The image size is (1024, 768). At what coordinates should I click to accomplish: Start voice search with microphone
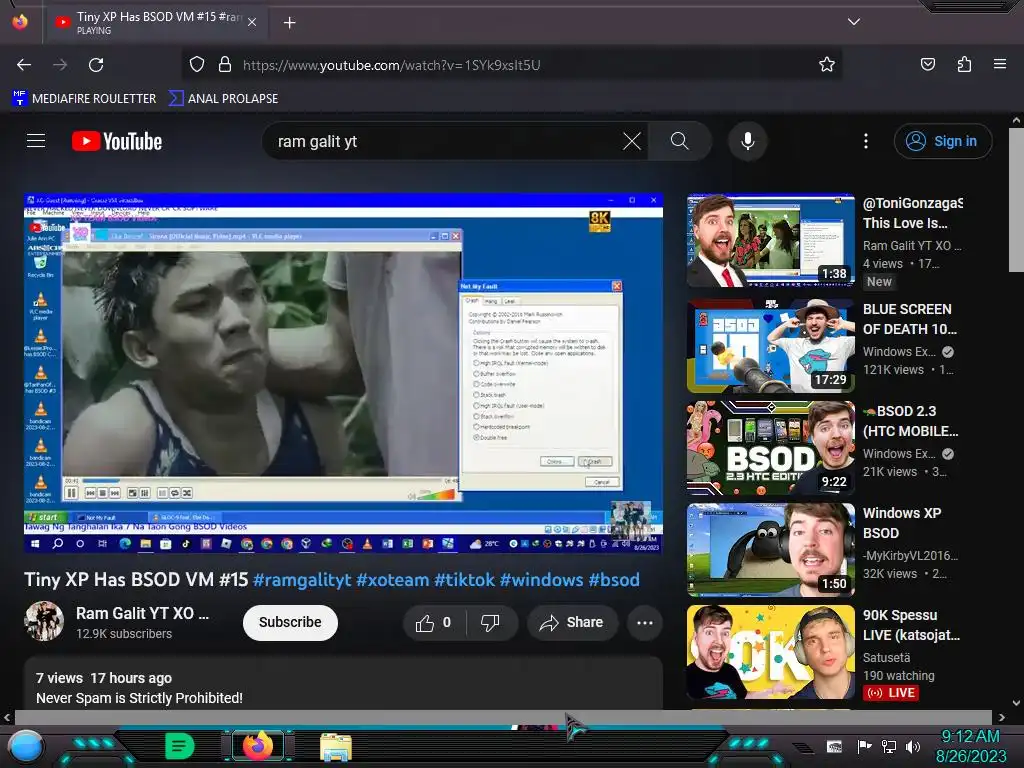tap(748, 141)
